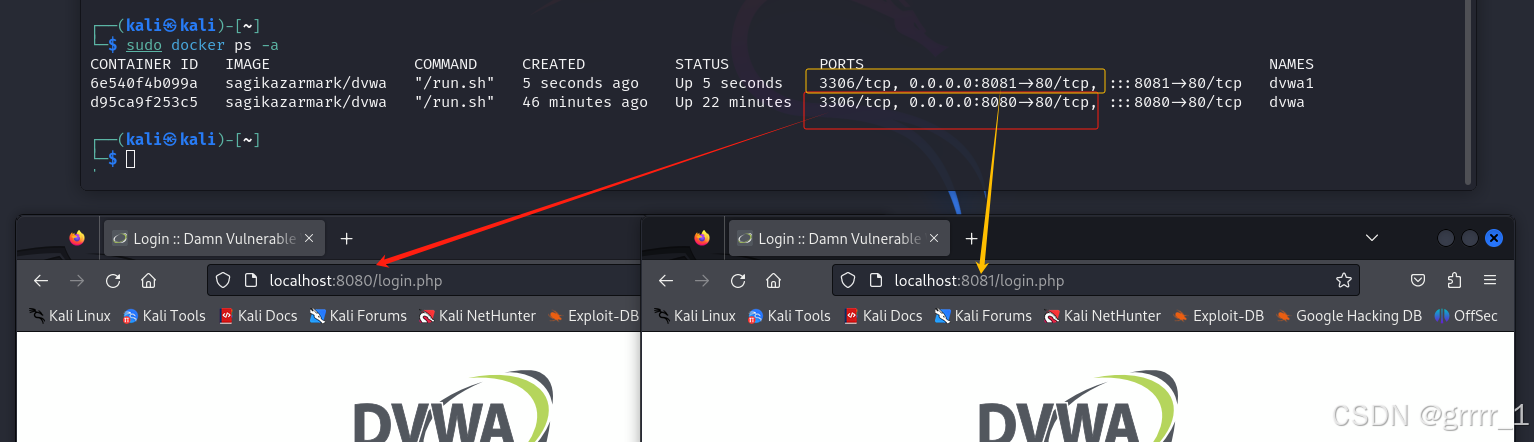Click the site info page icon beside localhost:8080
The width and height of the screenshot is (1534, 442).
[251, 281]
